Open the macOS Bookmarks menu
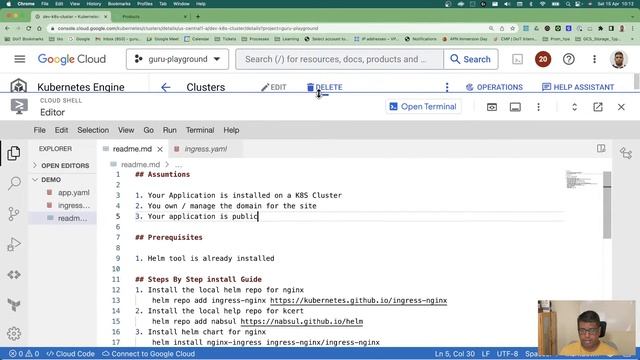 point(119,4)
